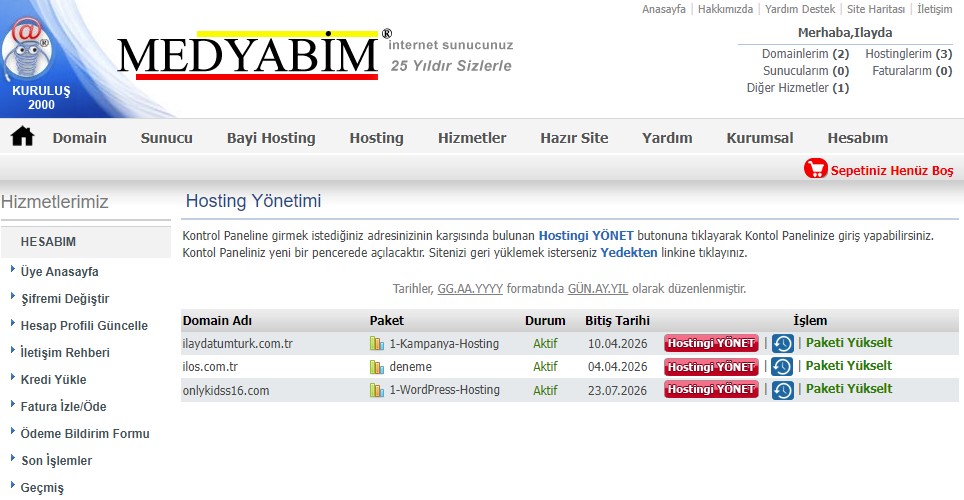
Task: Open İletişim Rehberi in sidebar
Action: click(x=65, y=353)
